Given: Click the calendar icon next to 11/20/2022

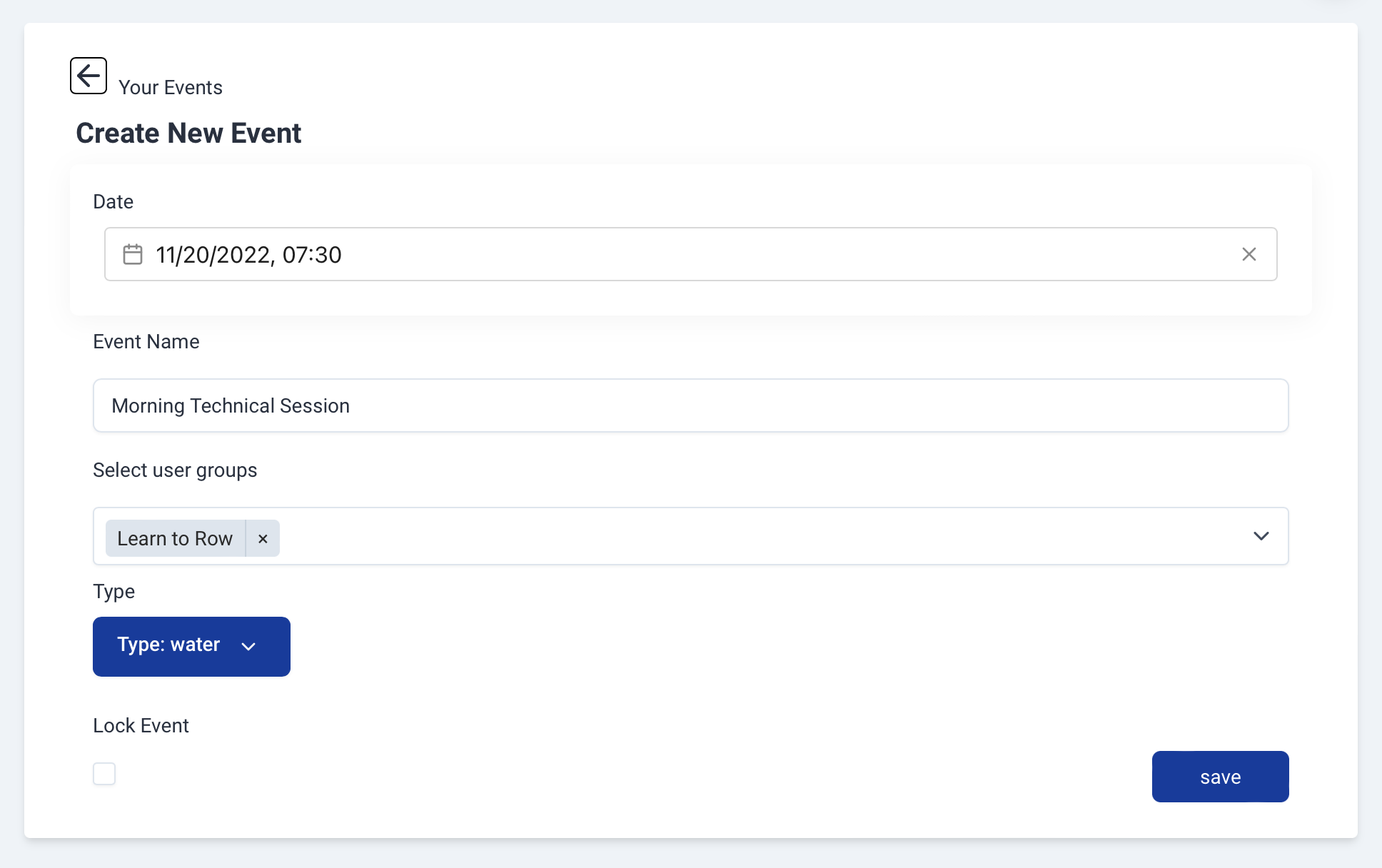Looking at the screenshot, I should pyautogui.click(x=133, y=254).
